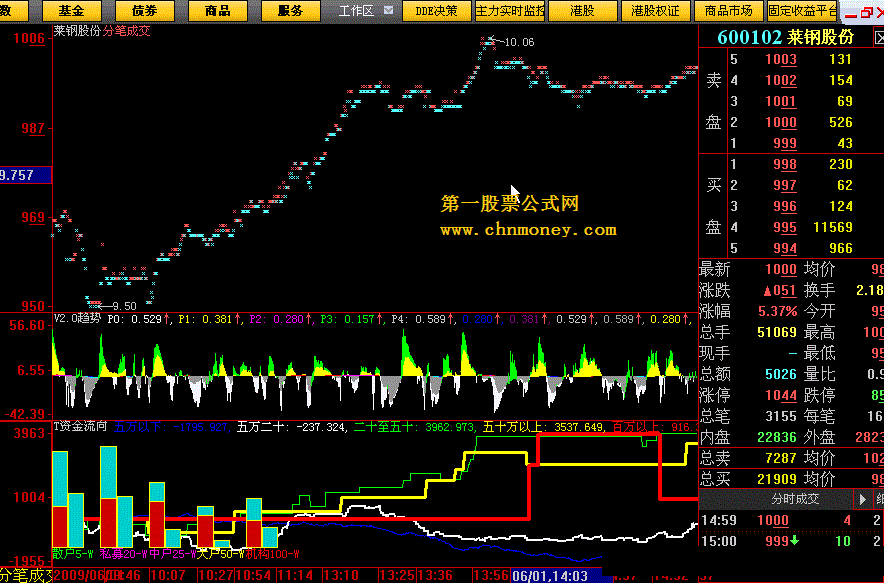Viewport: 884px width, 583px height.
Task: Expand the 工作区 dropdown
Action: point(388,10)
